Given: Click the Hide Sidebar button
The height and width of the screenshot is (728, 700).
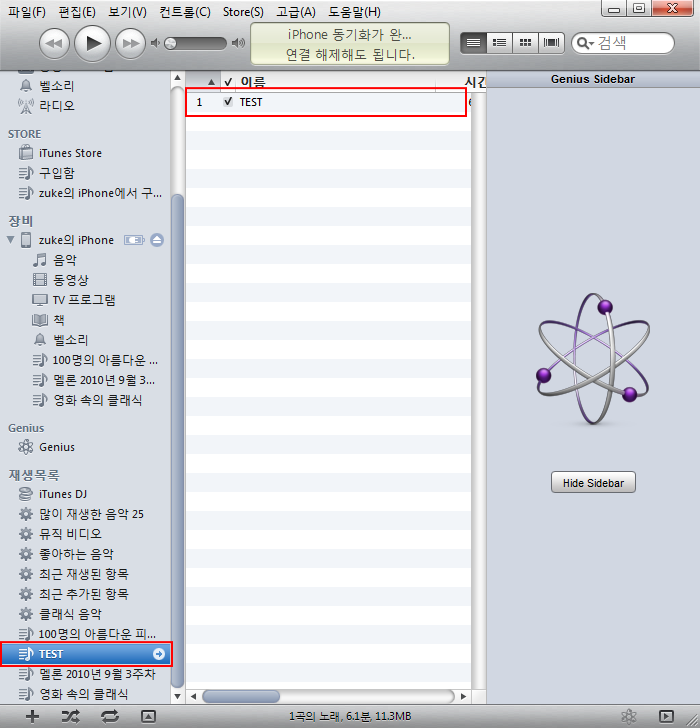Looking at the screenshot, I should [x=593, y=482].
